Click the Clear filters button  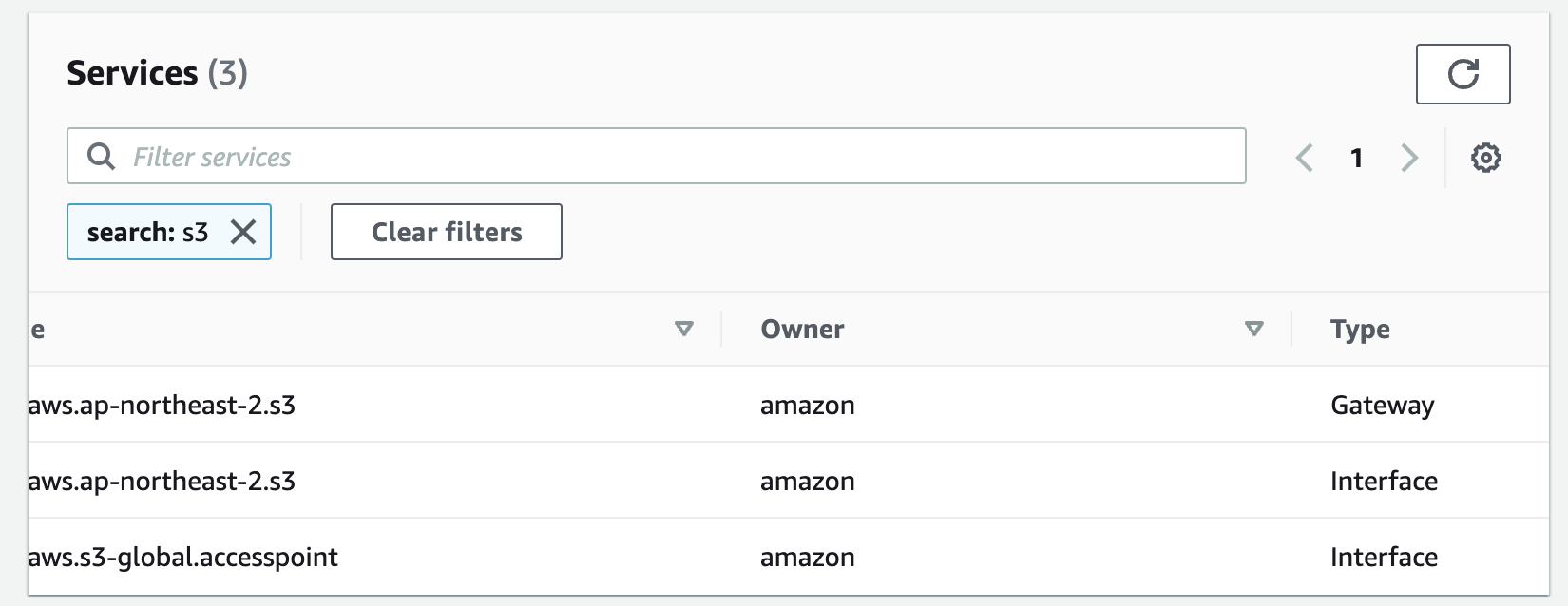point(447,232)
